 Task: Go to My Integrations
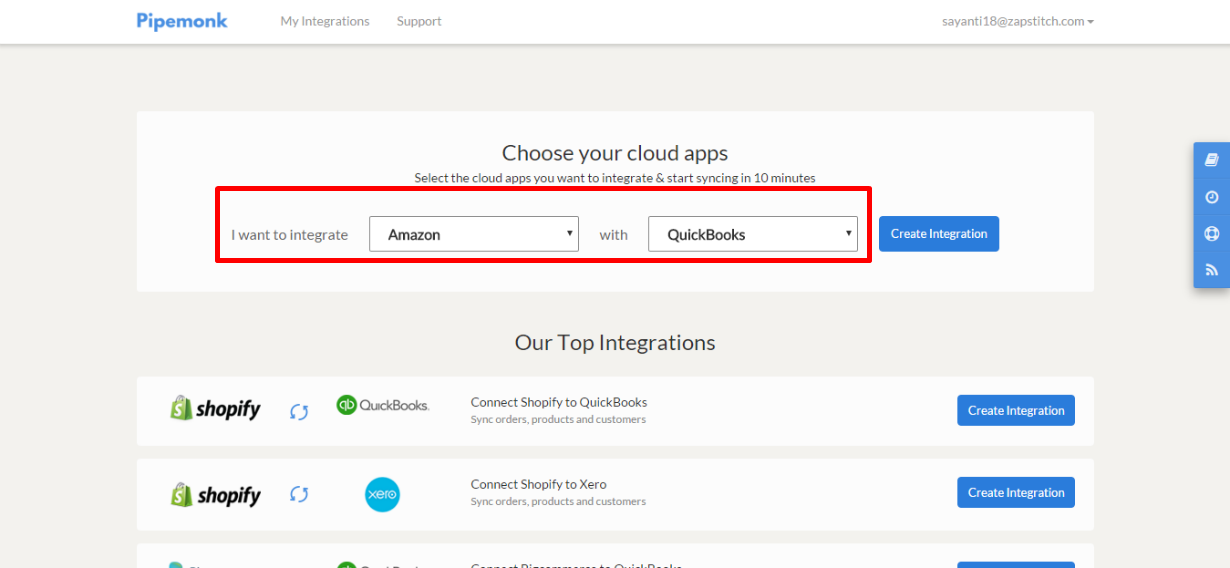click(325, 21)
